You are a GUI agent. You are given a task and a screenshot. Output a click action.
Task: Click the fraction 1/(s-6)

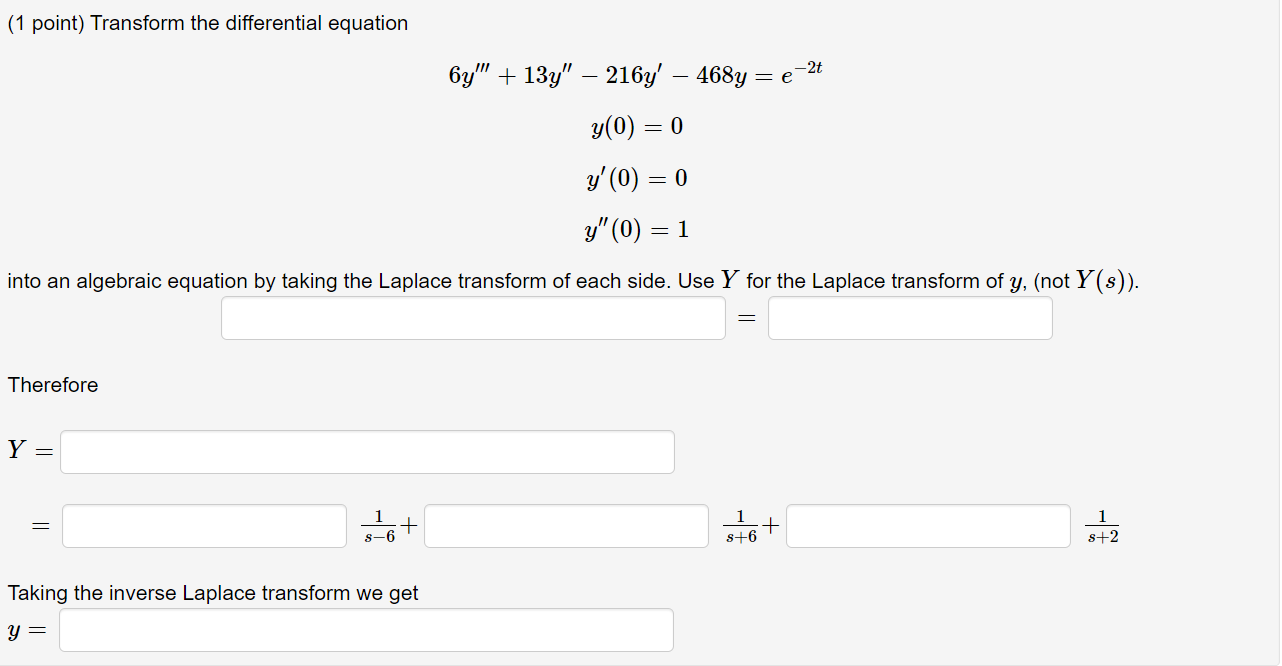[x=380, y=525]
